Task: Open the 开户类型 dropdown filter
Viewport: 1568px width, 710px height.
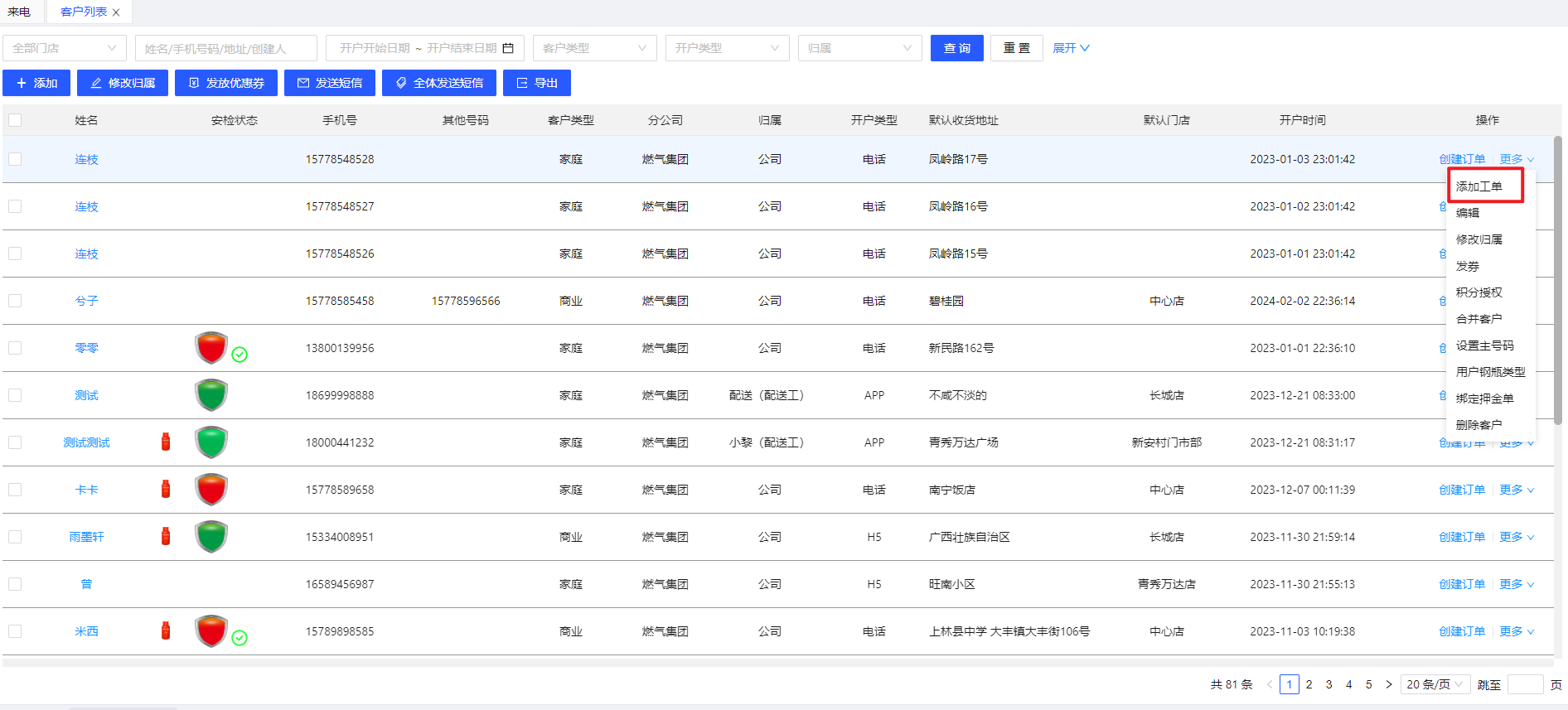Action: (x=728, y=48)
